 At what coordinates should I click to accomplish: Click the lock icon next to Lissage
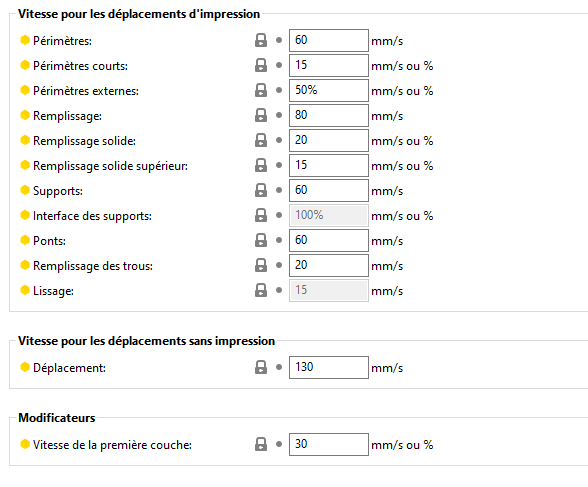[261, 290]
